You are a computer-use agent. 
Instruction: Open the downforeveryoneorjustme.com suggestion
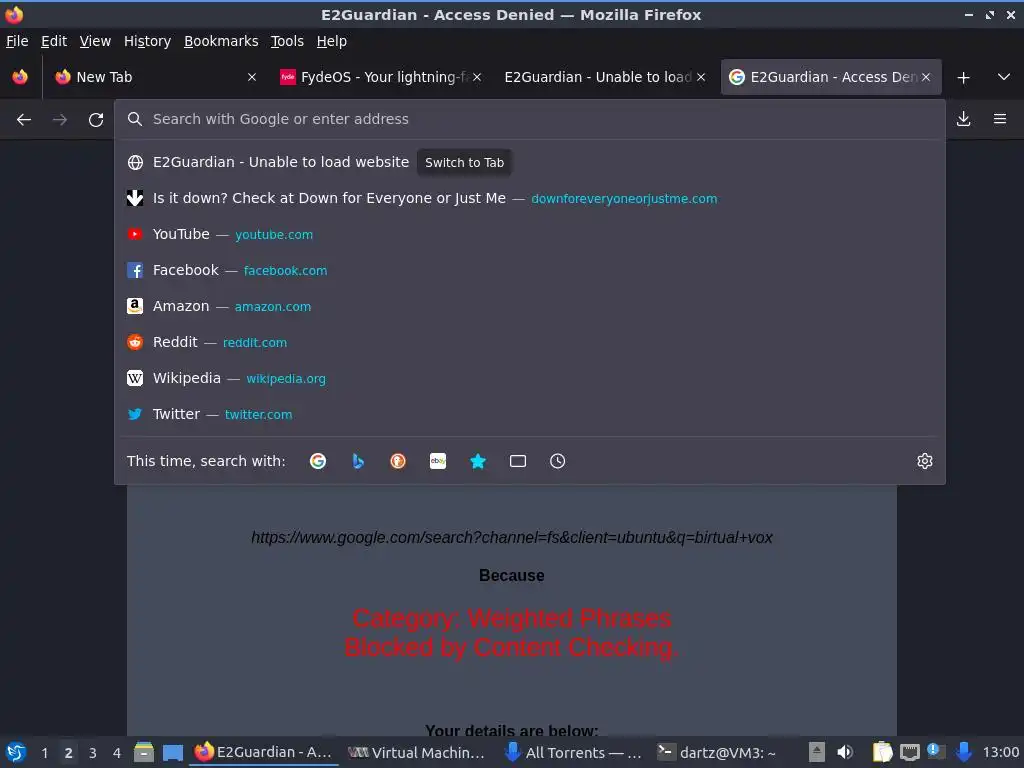tap(530, 198)
